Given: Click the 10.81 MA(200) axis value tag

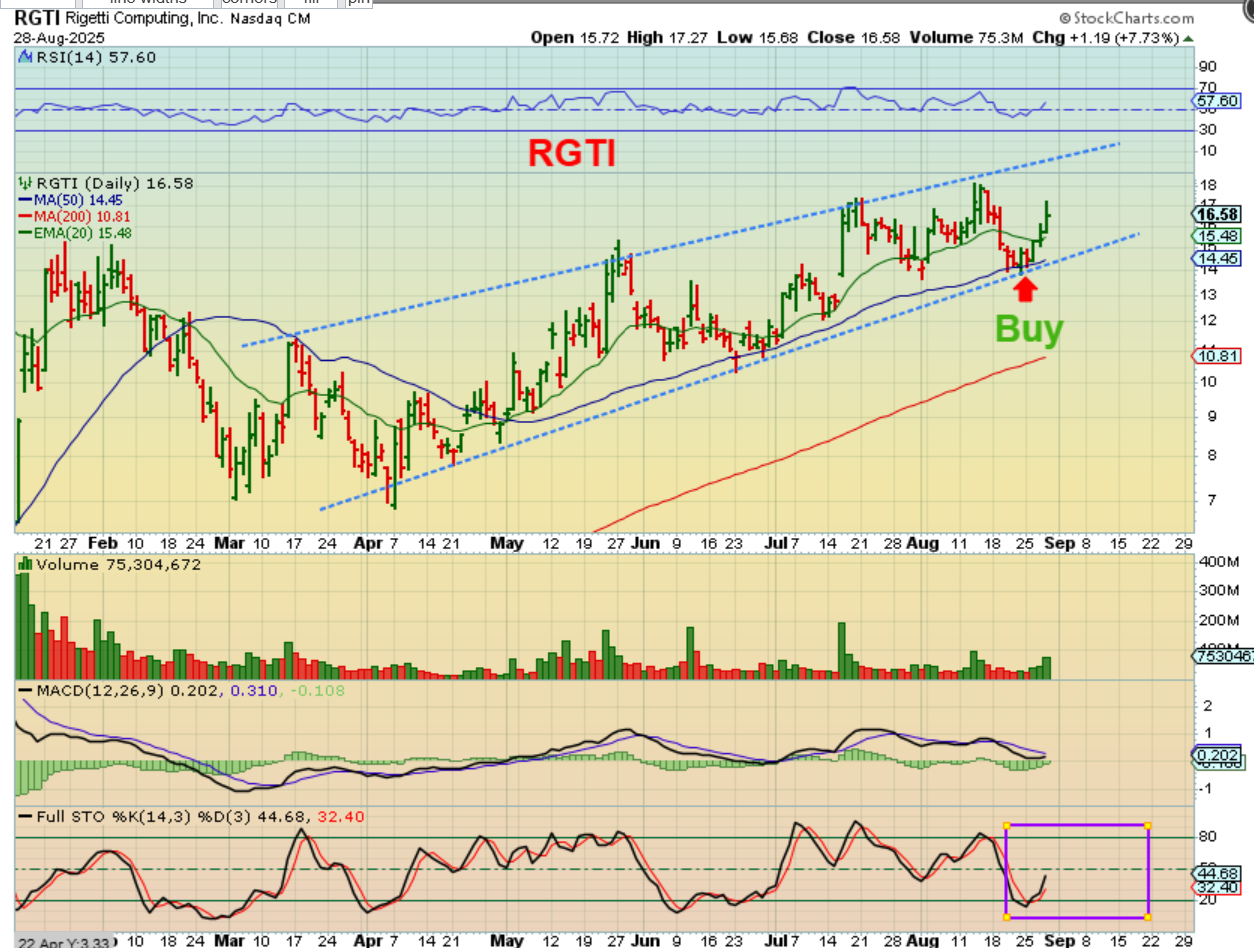Looking at the screenshot, I should (1217, 356).
